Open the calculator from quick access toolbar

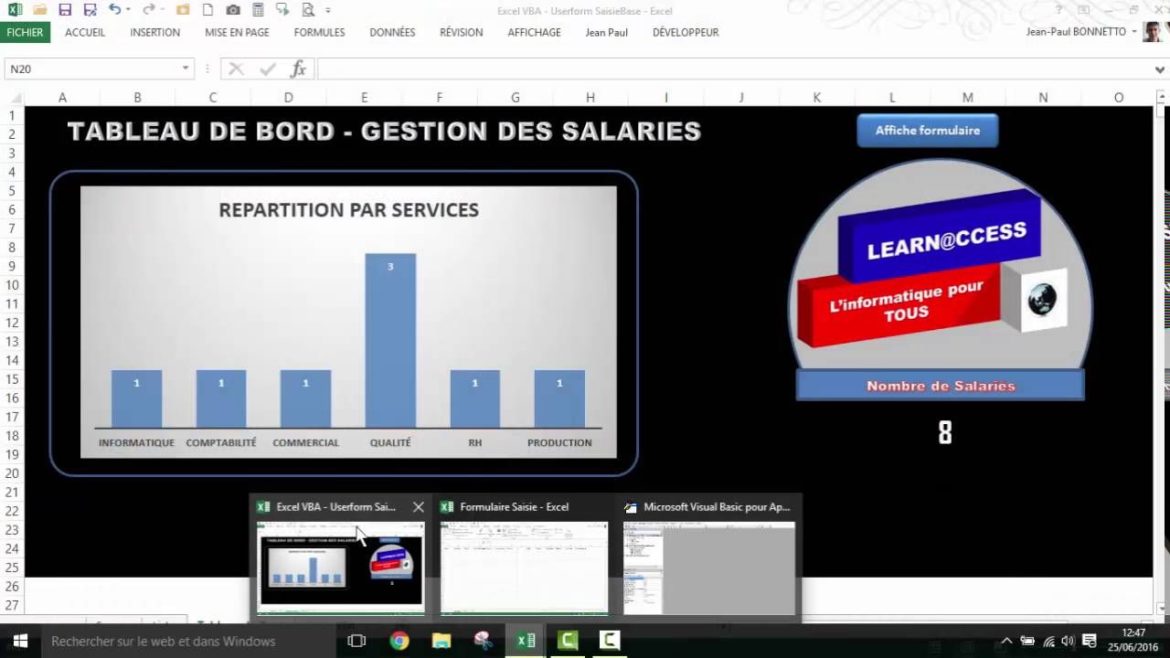(x=258, y=10)
